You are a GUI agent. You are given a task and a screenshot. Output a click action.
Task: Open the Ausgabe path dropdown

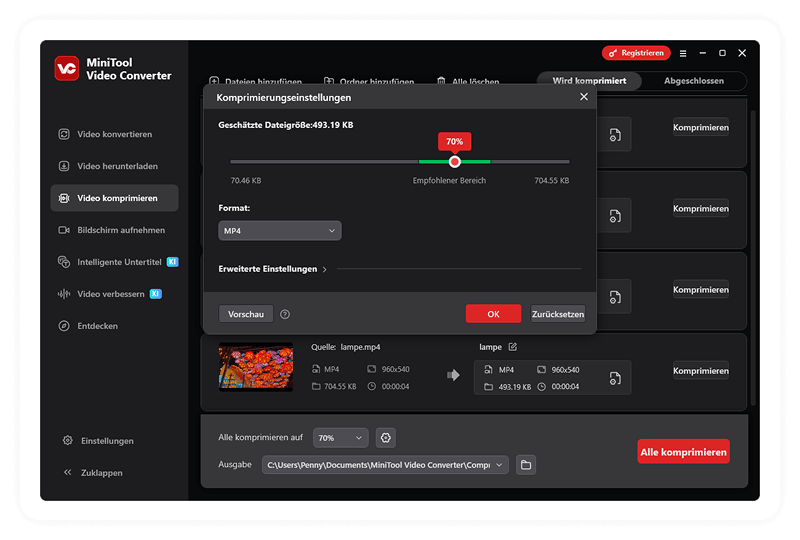(385, 465)
